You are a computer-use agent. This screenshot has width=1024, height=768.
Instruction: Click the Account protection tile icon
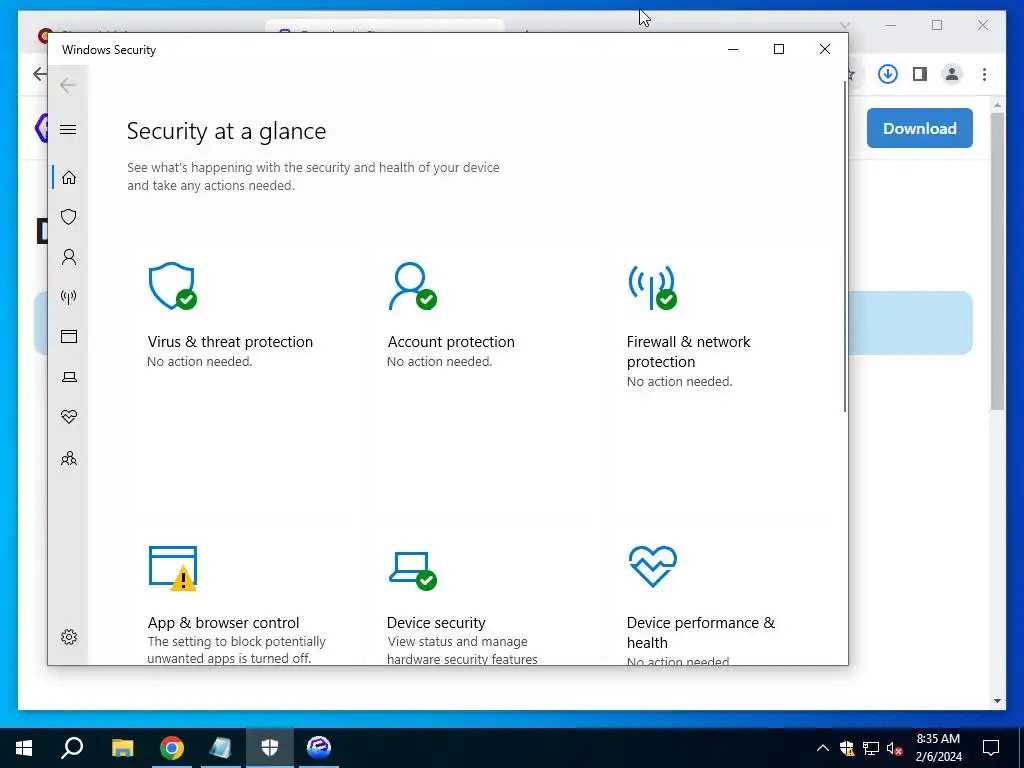[x=412, y=286]
